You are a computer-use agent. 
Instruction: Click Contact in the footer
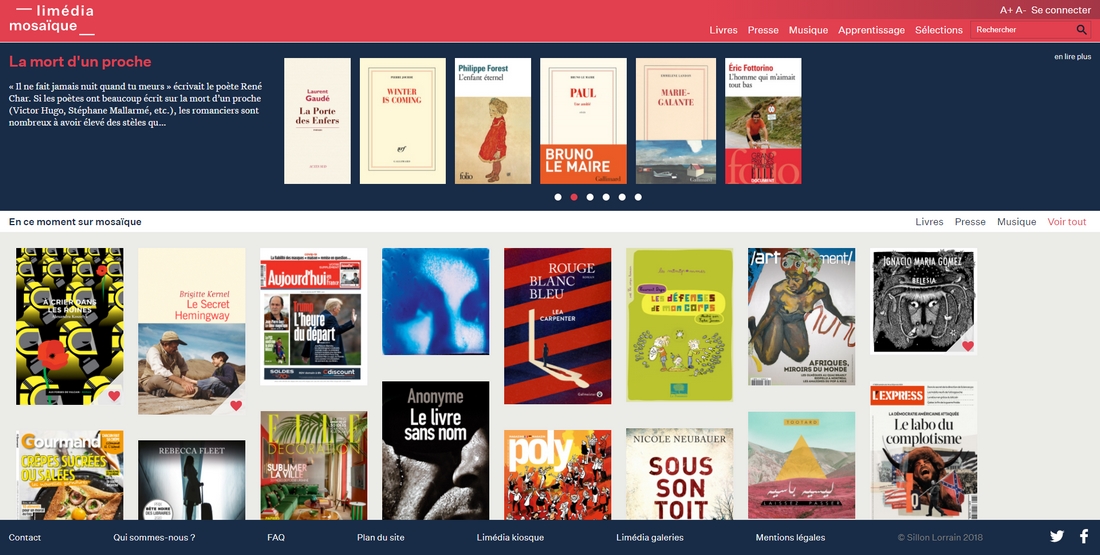tap(25, 537)
